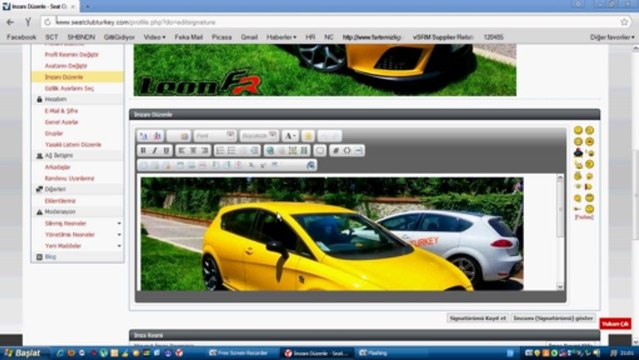The image size is (639, 360).
Task: Open the Başlat start menu
Action: [22, 353]
